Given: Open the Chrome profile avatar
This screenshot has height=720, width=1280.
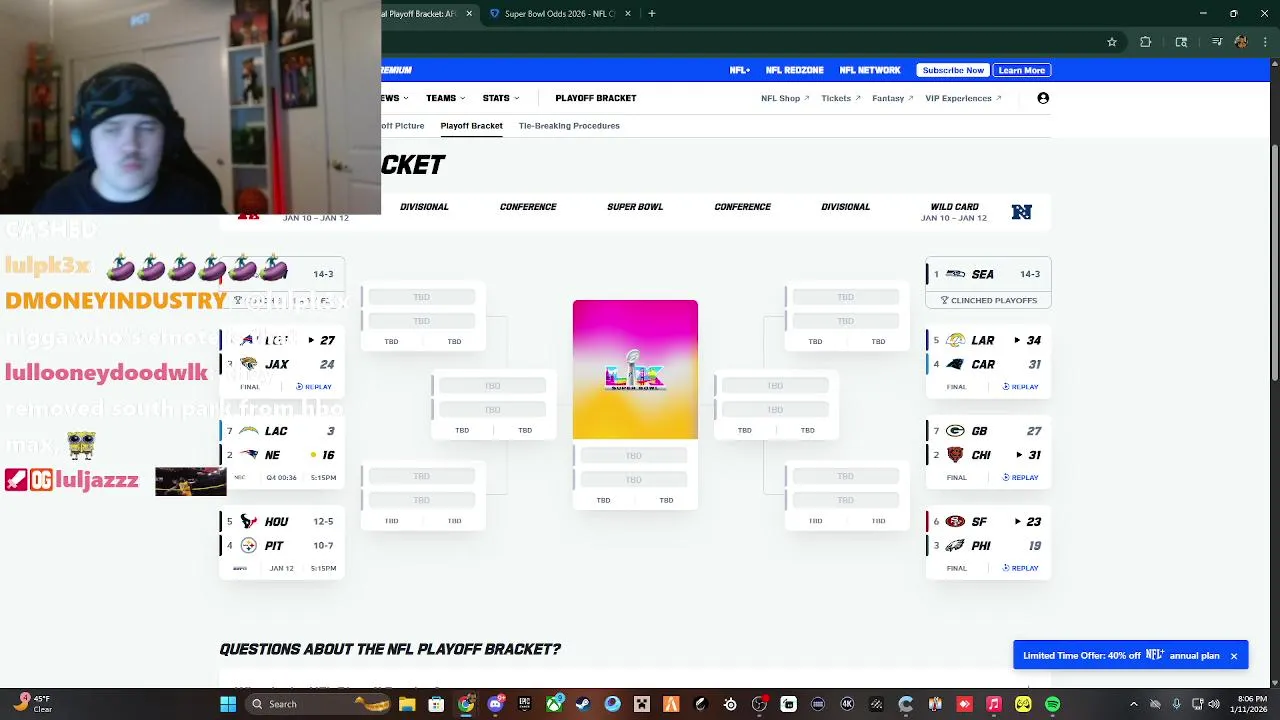Looking at the screenshot, I should tap(1241, 42).
